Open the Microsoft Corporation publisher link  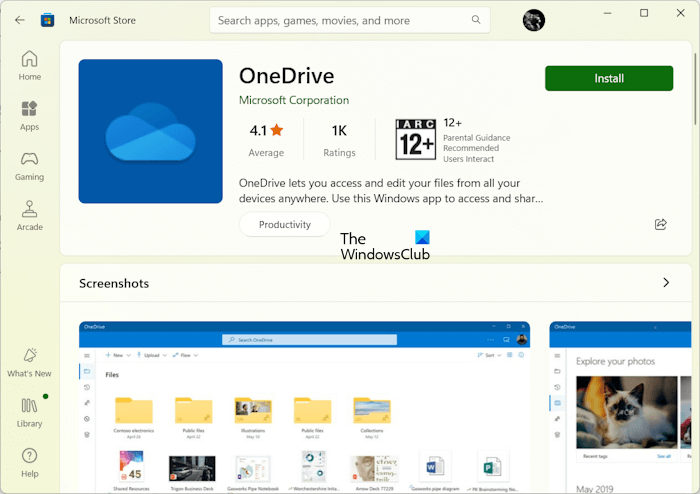pyautogui.click(x=294, y=100)
